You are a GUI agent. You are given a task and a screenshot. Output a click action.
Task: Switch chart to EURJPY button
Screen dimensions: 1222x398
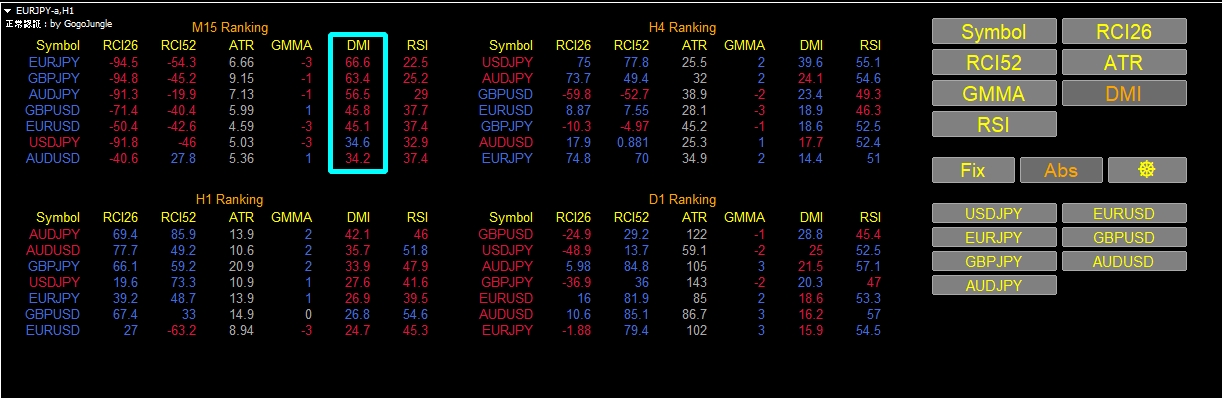tap(994, 237)
